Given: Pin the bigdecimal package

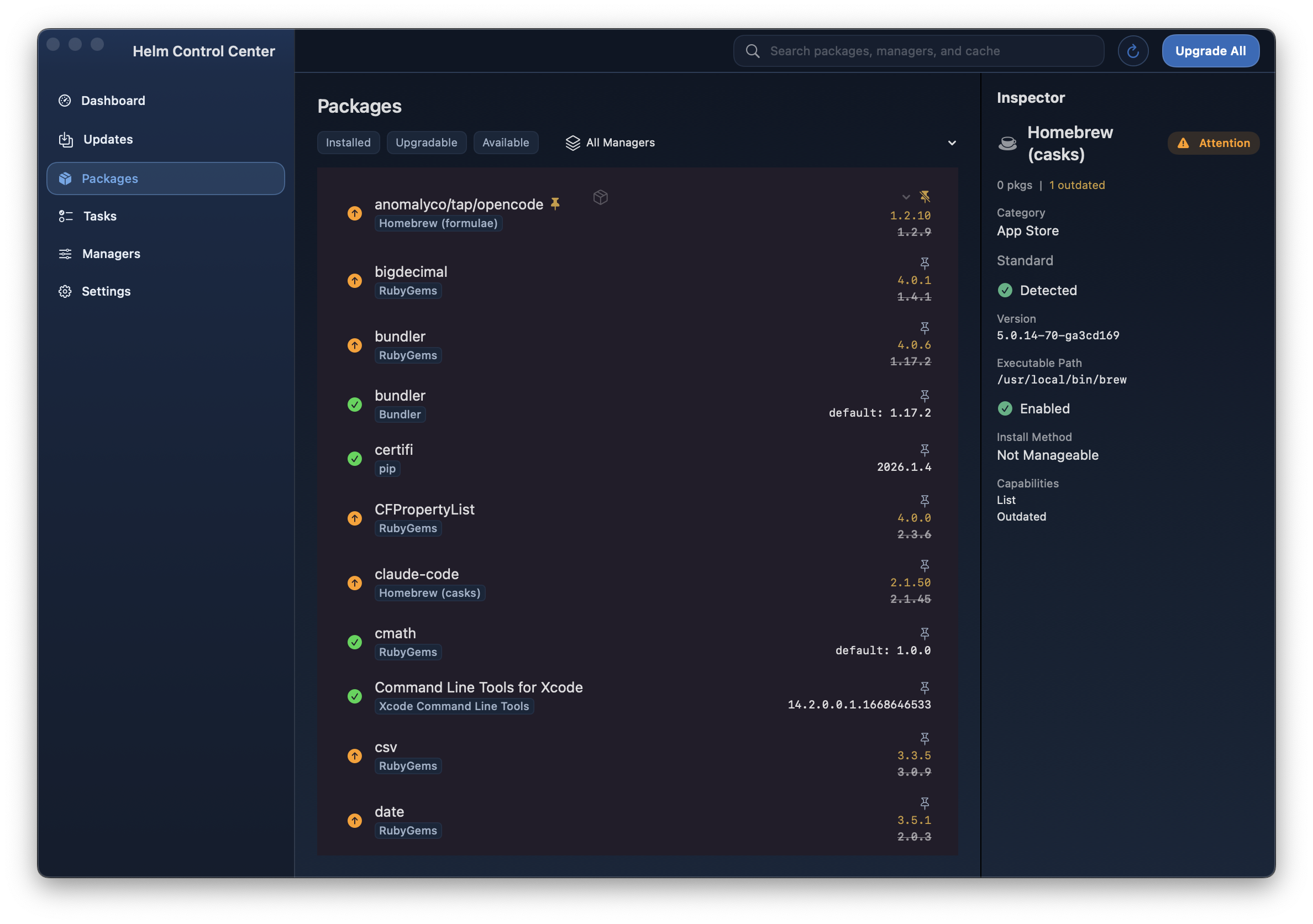Looking at the screenshot, I should pyautogui.click(x=925, y=263).
